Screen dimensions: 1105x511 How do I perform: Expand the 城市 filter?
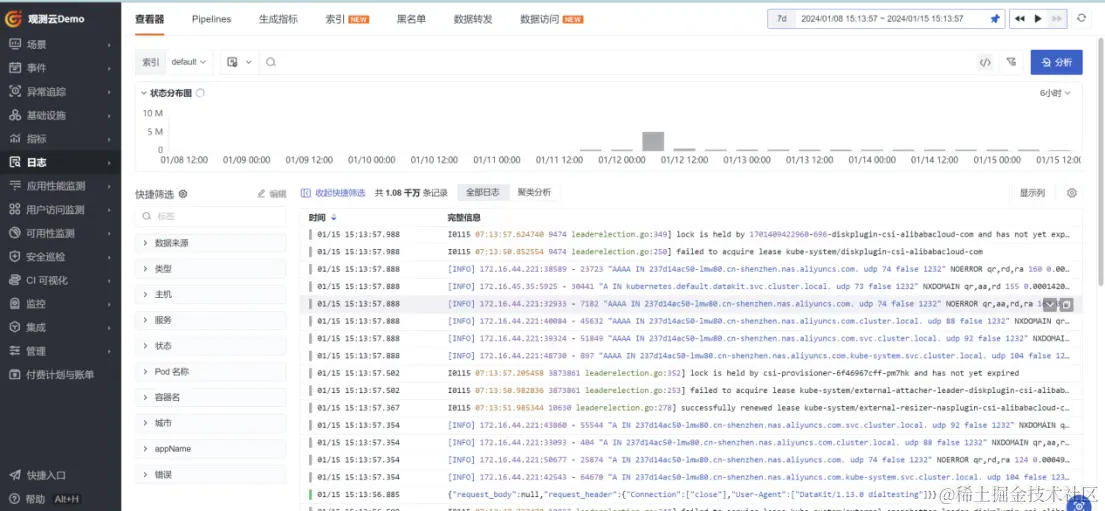(211, 423)
